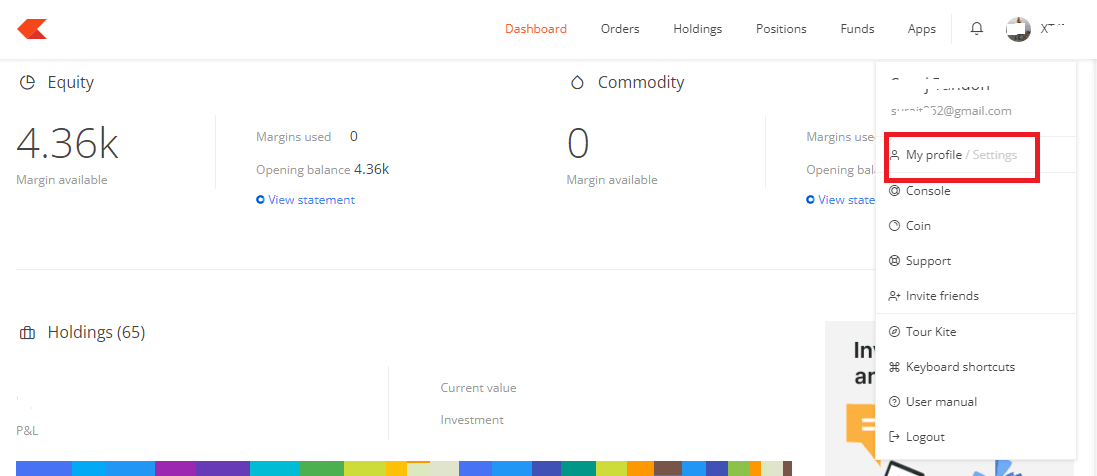Switch to the Orders tab
The height and width of the screenshot is (476, 1097).
(x=620, y=29)
